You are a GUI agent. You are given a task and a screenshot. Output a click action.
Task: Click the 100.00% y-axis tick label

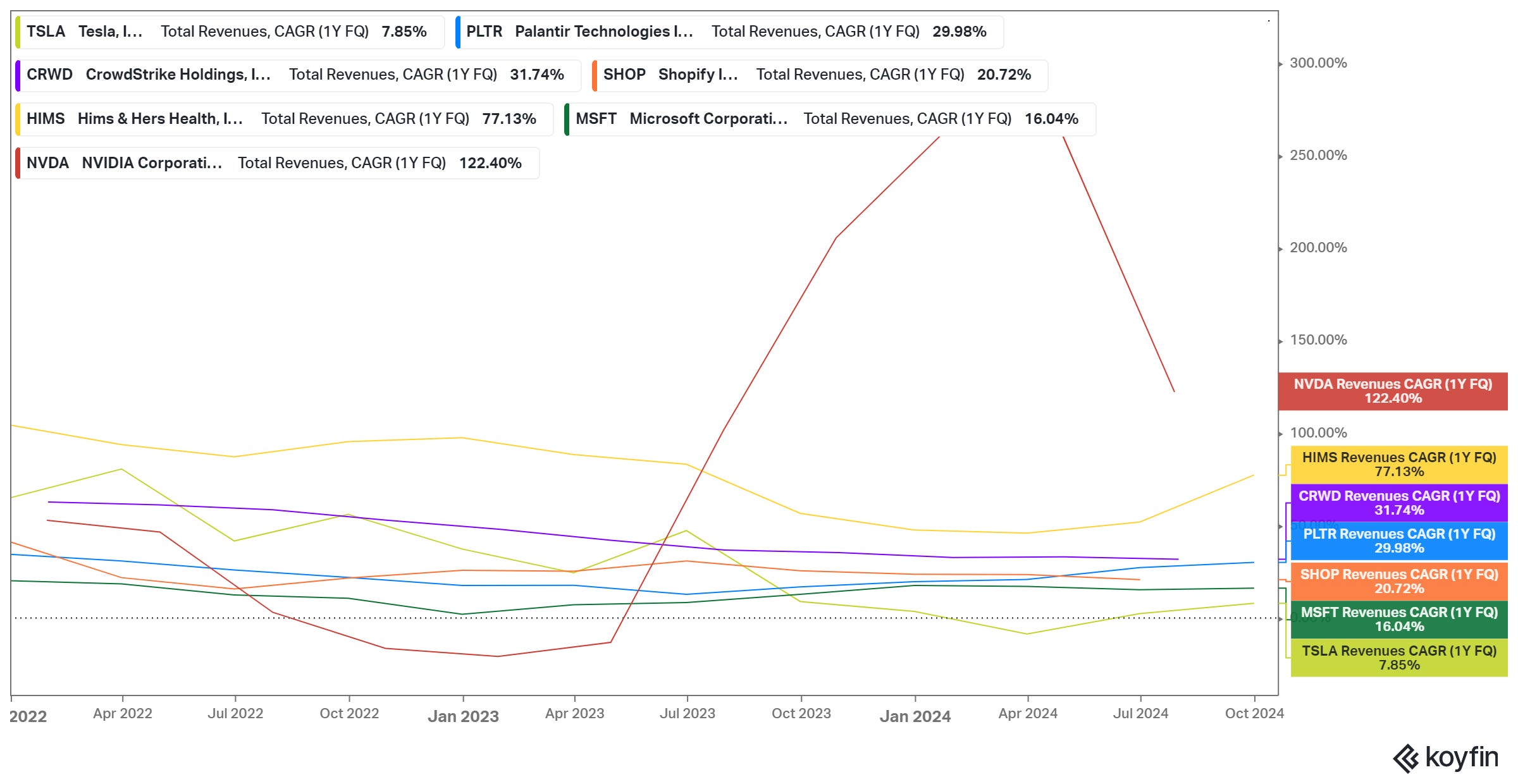click(1318, 433)
